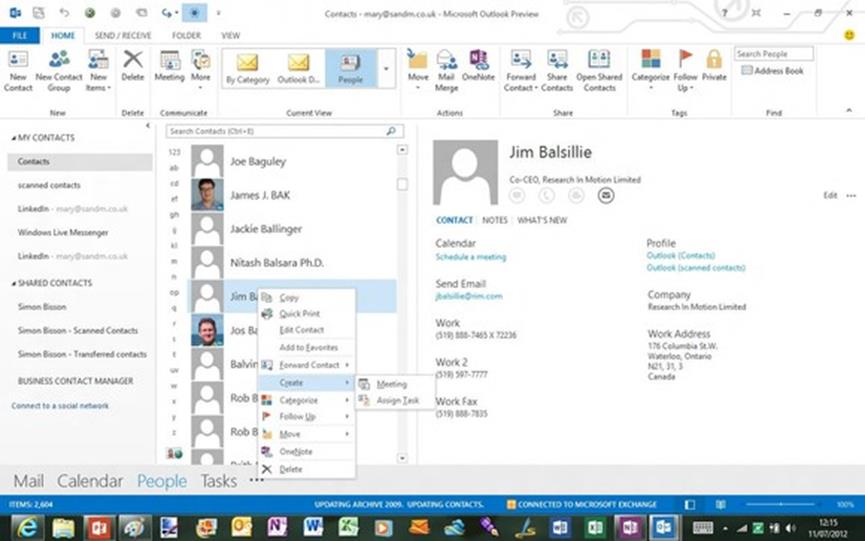Open the Forward Contact dropdown

521,70
